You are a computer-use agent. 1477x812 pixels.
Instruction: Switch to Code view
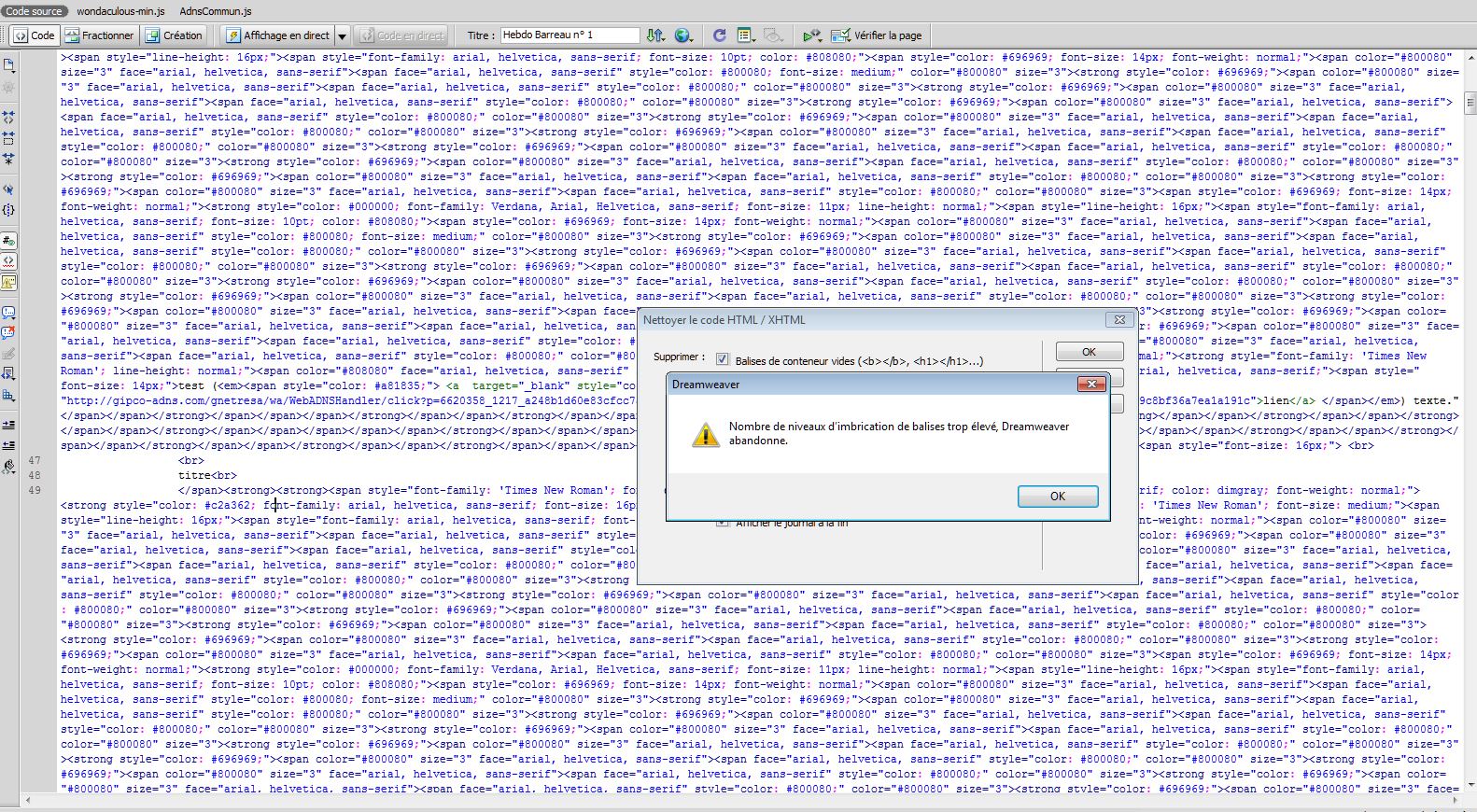35,35
